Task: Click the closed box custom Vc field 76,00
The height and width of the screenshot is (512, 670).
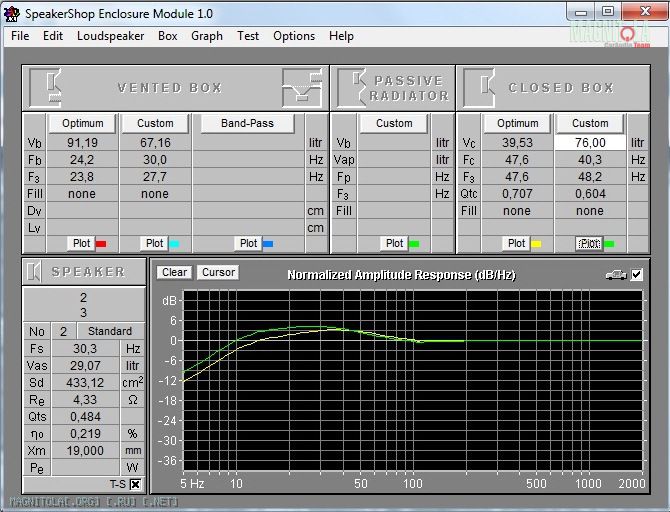Action: [590, 142]
